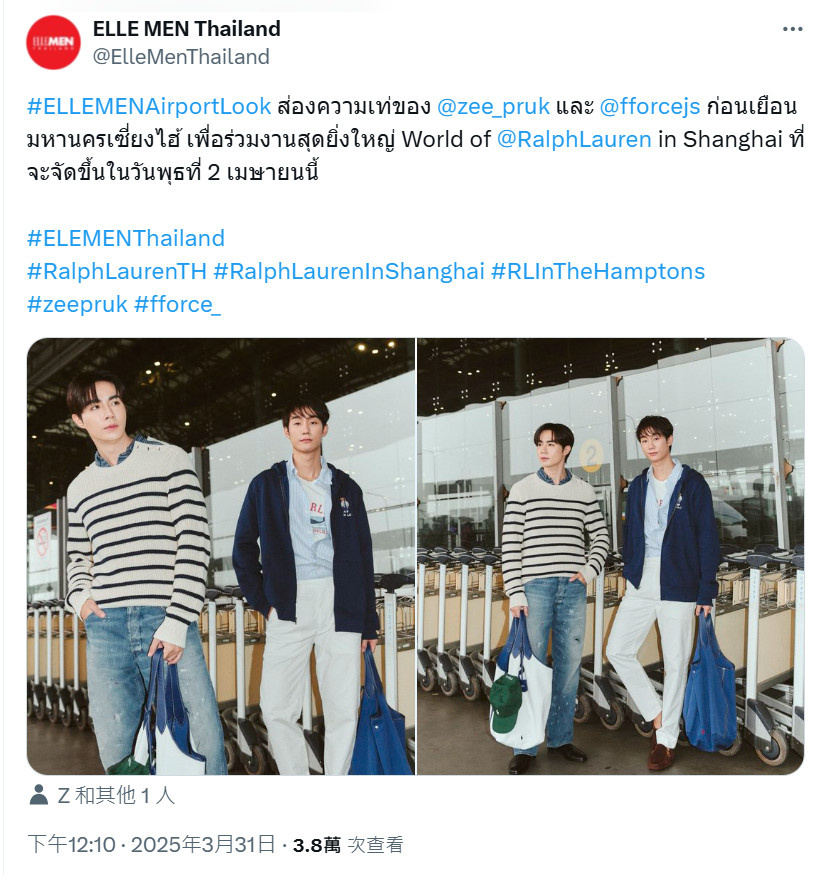This screenshot has height=875, width=825.
Task: Open the #zeepruk hashtag
Action: click(x=78, y=304)
